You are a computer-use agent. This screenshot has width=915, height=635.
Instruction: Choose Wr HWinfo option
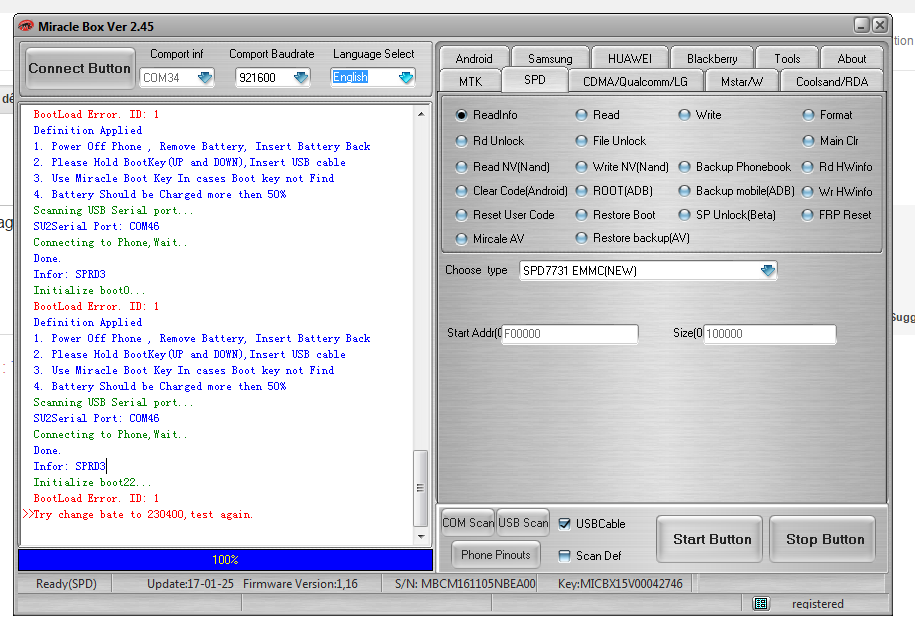[x=808, y=191]
